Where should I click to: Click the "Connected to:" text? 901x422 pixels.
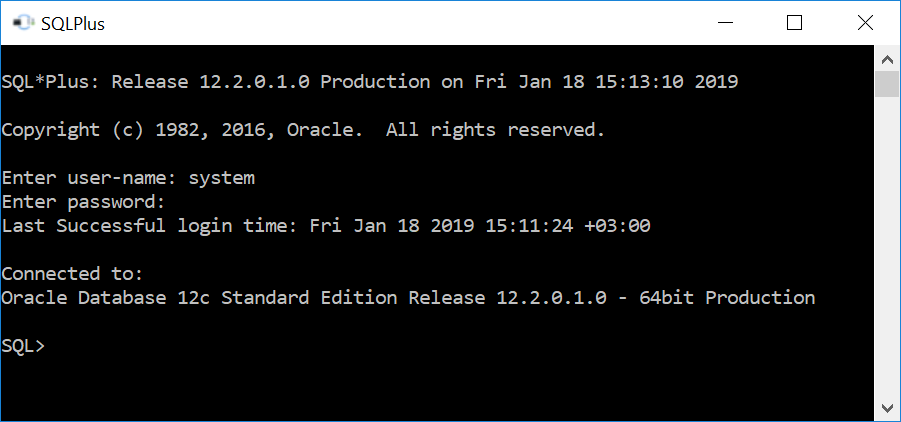pyautogui.click(x=73, y=274)
